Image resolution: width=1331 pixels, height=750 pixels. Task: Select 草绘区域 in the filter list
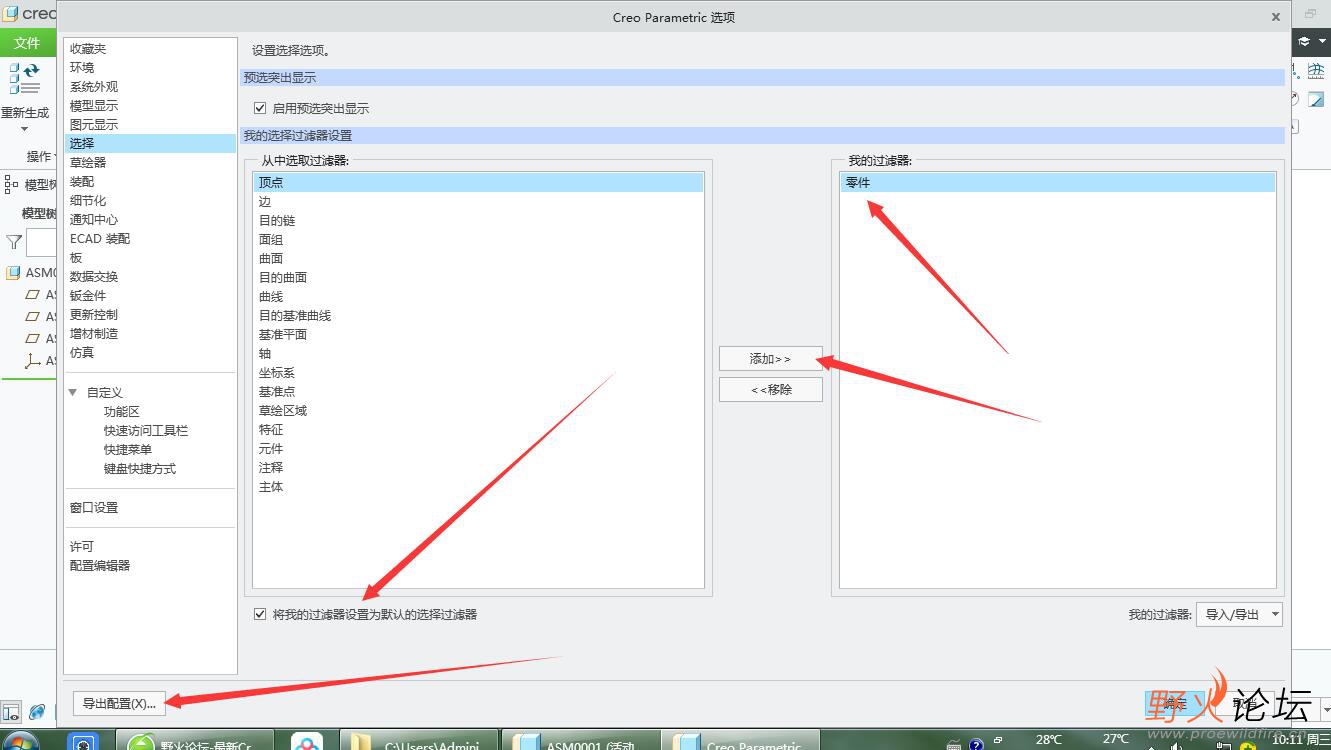tap(478, 410)
